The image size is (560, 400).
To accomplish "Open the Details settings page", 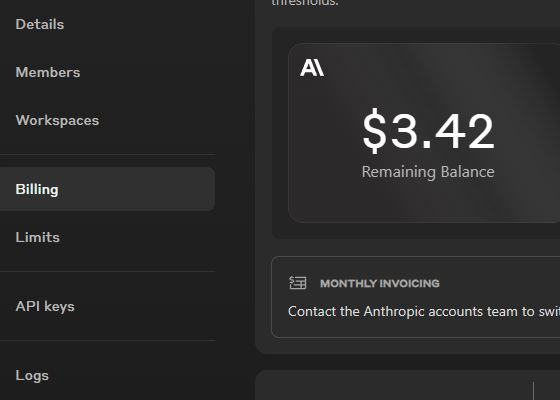I will [x=40, y=24].
